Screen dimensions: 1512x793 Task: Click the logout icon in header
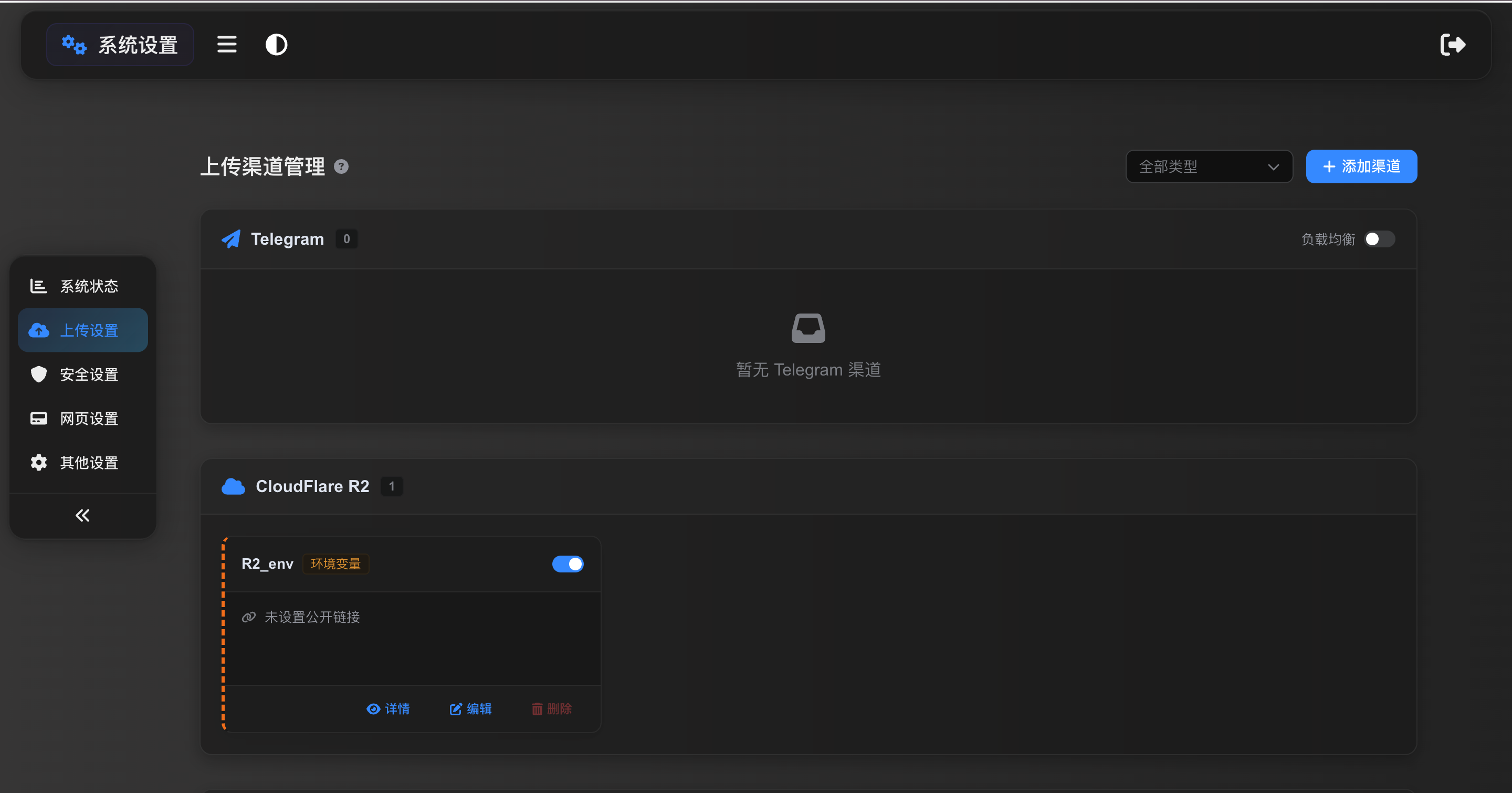tap(1453, 45)
